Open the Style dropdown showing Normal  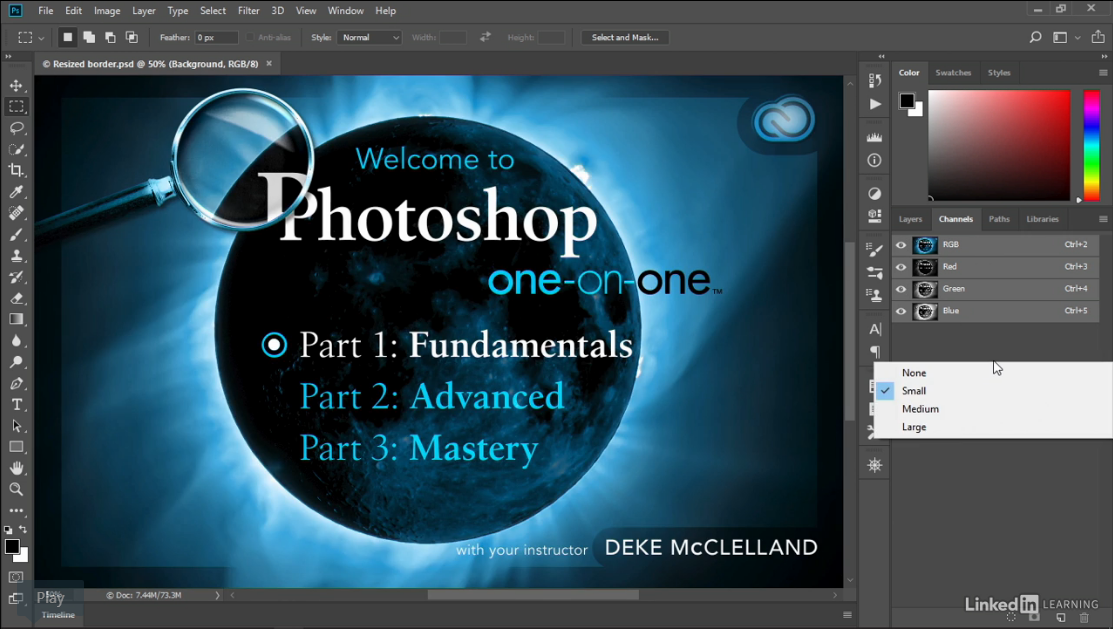coord(371,38)
